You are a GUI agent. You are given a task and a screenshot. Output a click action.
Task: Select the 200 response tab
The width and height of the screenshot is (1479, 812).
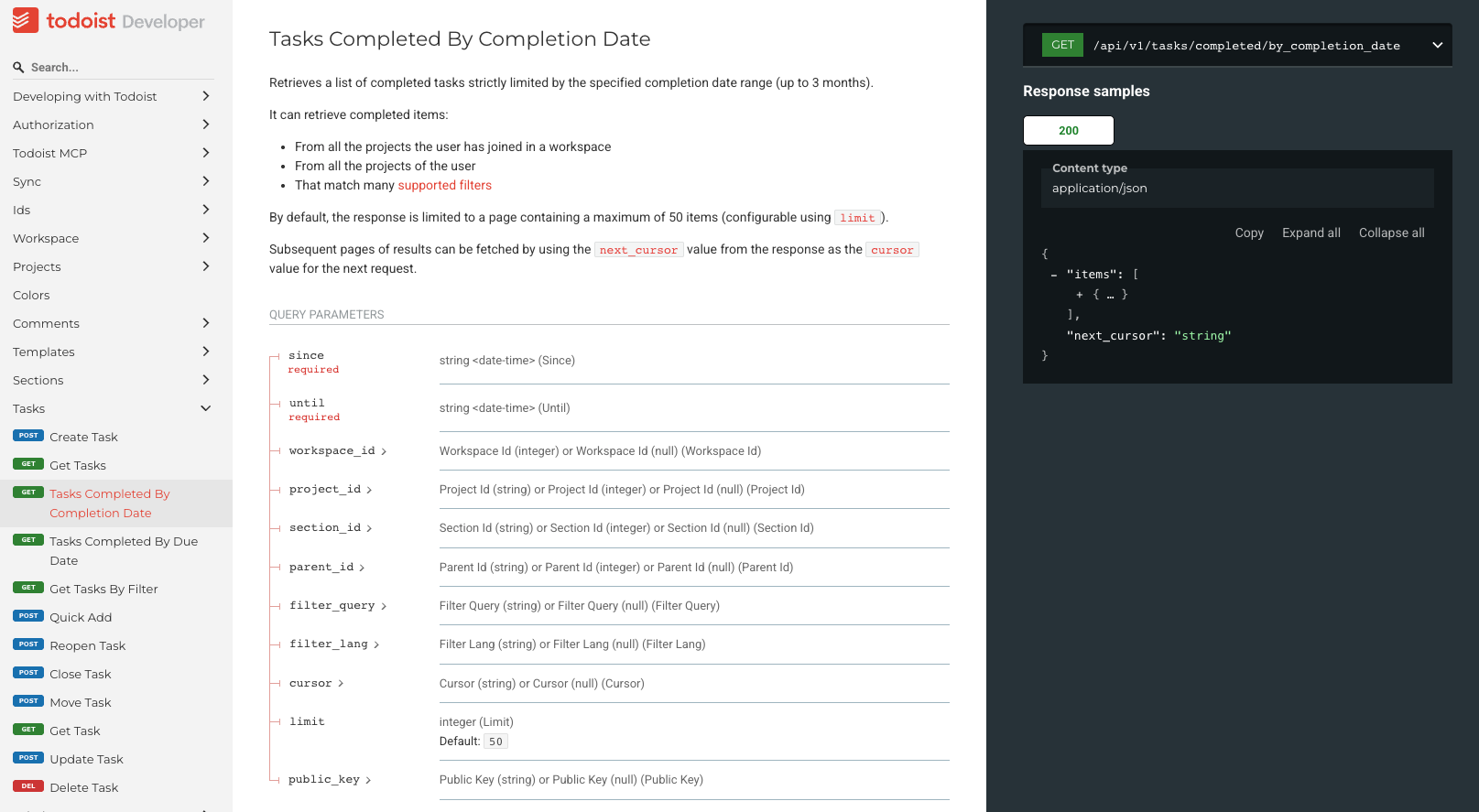coord(1068,131)
